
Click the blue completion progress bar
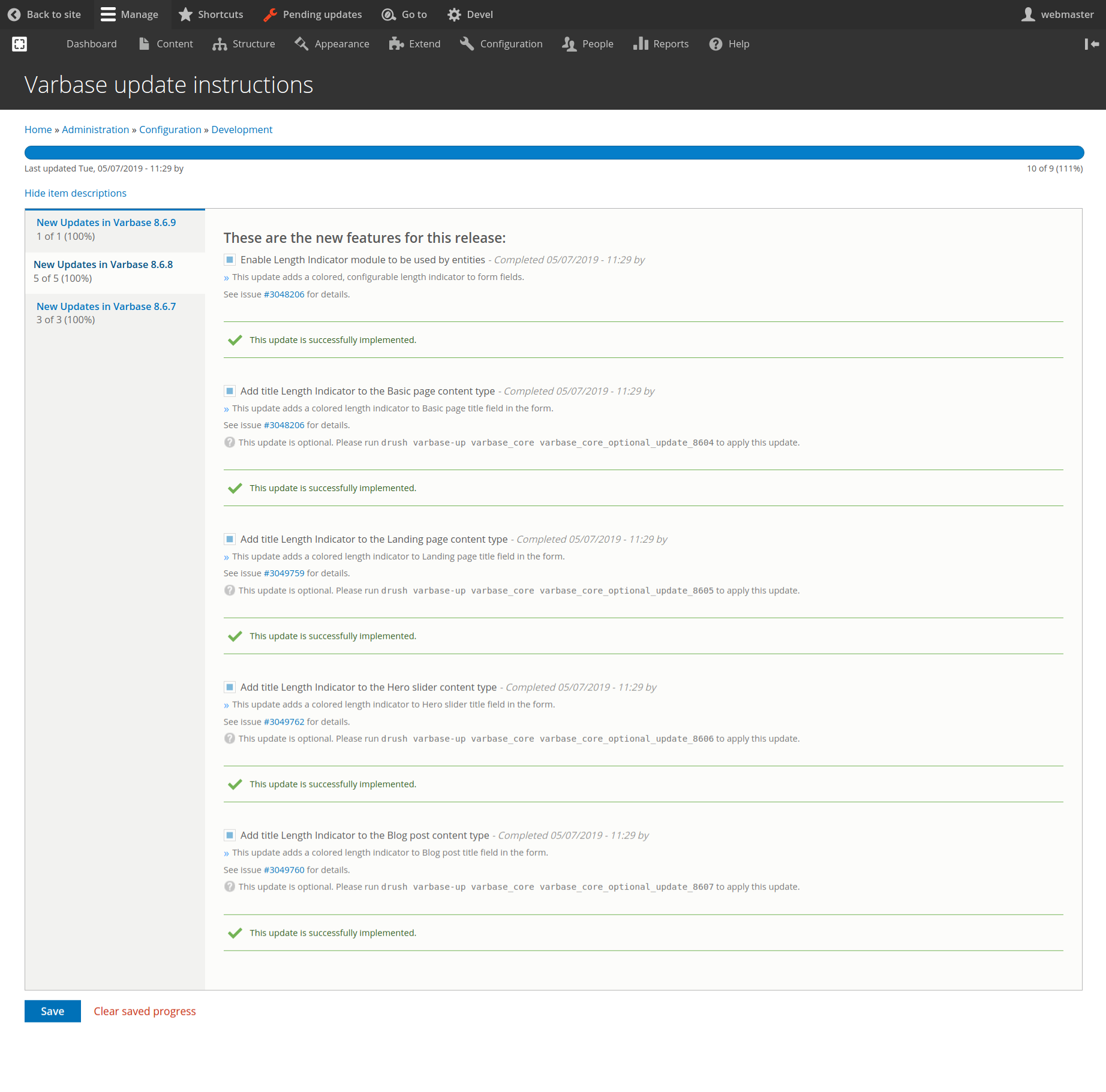pos(553,152)
